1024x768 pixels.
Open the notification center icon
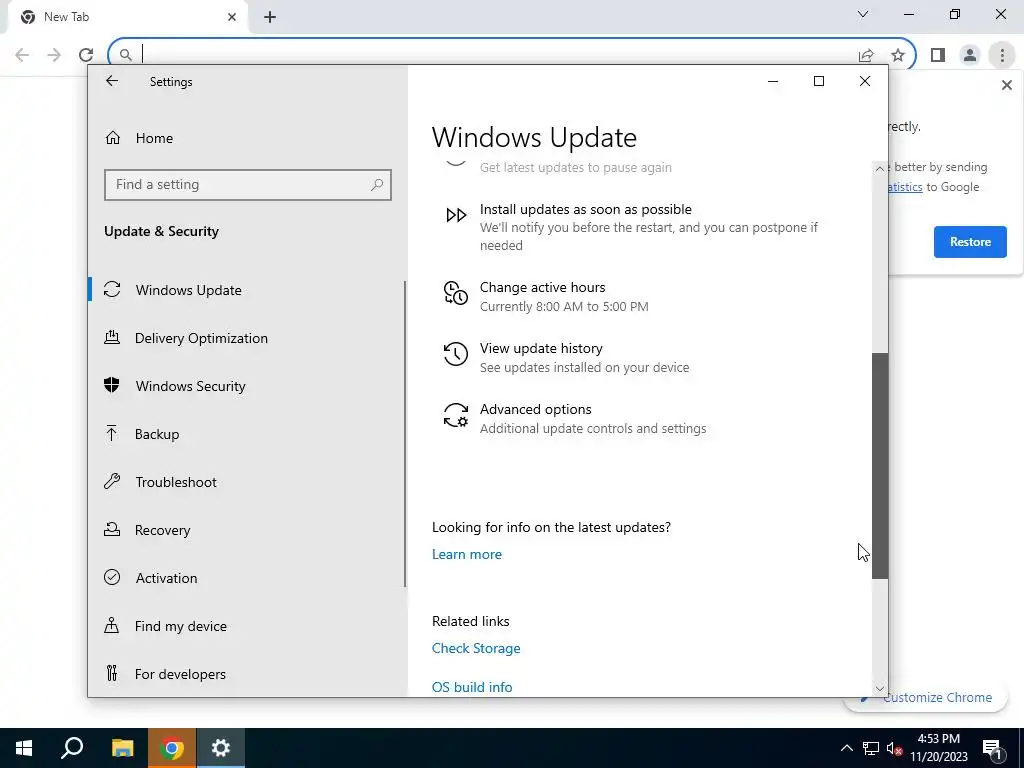pyautogui.click(x=992, y=748)
